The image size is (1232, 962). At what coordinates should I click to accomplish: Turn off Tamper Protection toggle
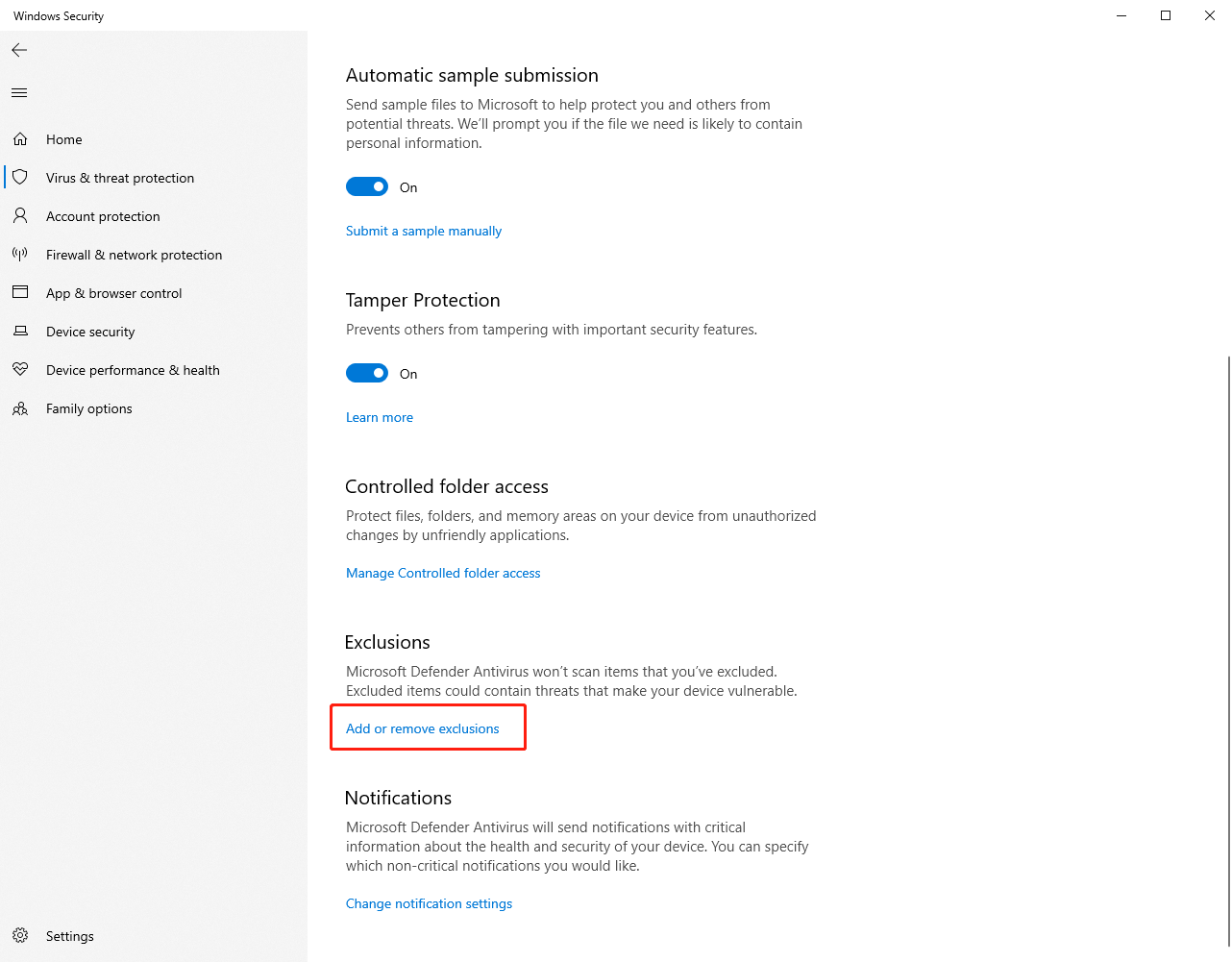point(367,373)
